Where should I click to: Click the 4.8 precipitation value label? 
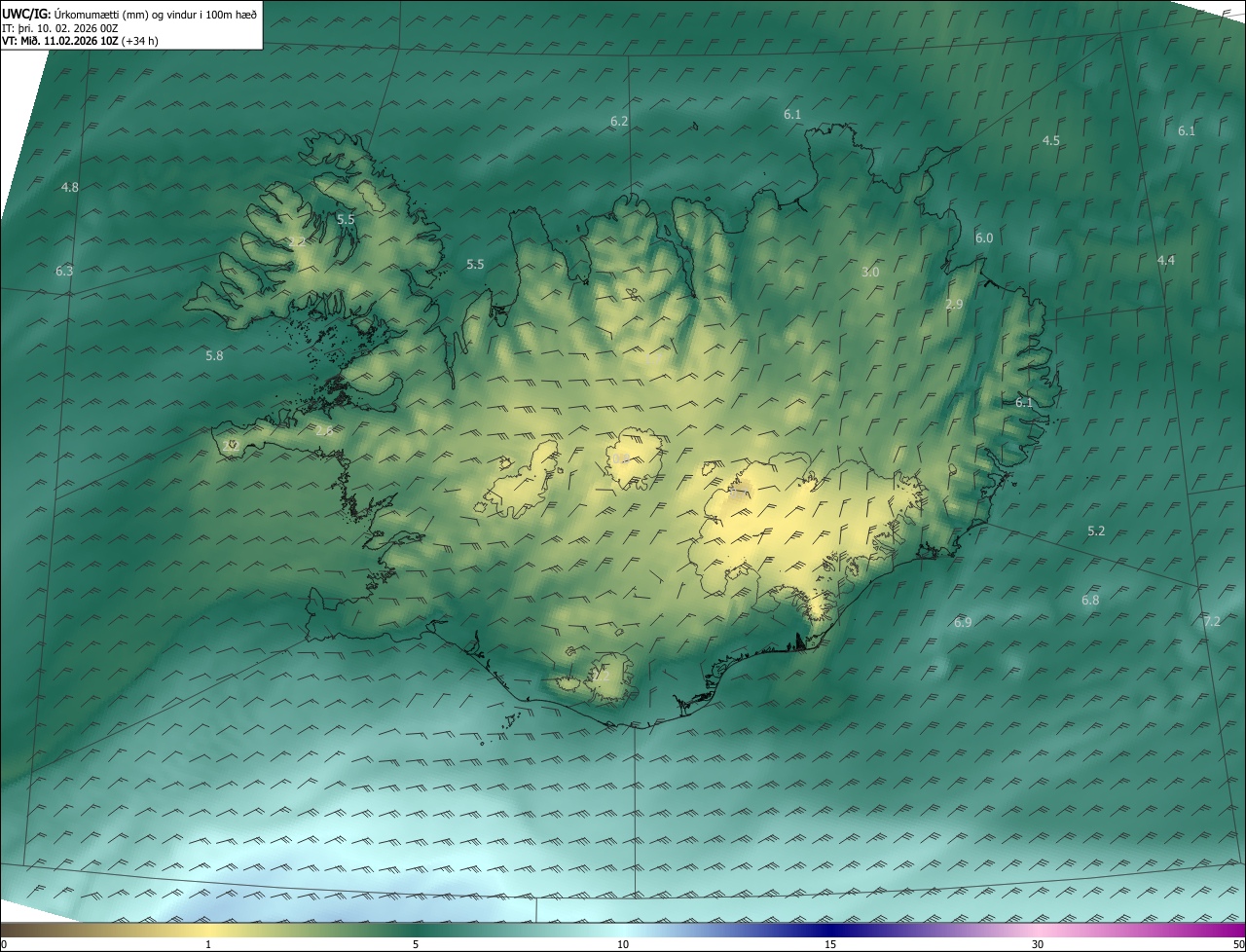coord(70,187)
